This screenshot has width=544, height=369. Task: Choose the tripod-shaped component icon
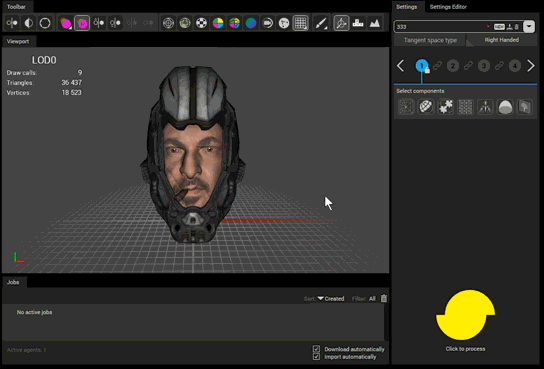pos(485,107)
